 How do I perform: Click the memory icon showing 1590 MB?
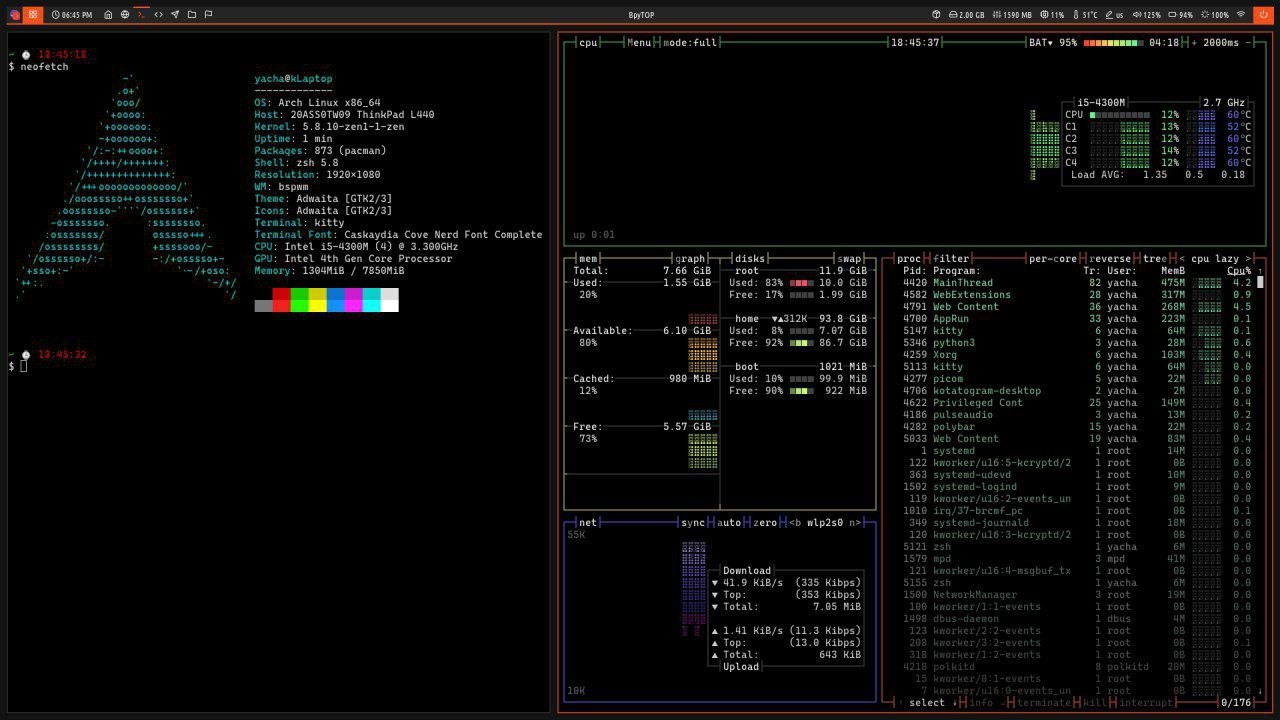[x=999, y=15]
